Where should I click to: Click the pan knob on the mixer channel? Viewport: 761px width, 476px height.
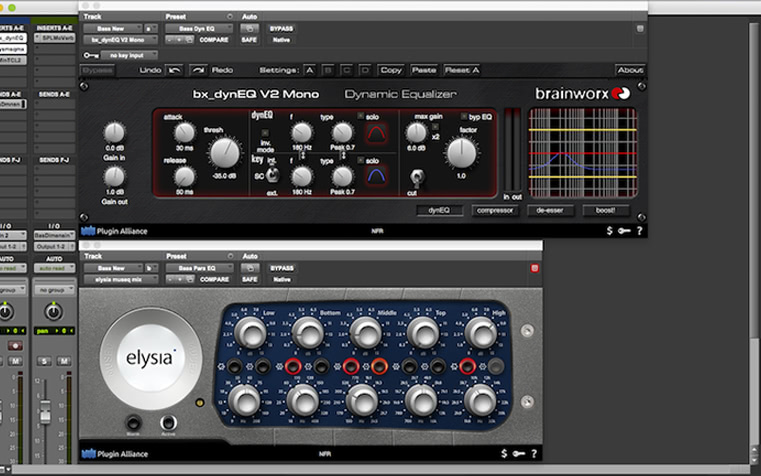53,312
